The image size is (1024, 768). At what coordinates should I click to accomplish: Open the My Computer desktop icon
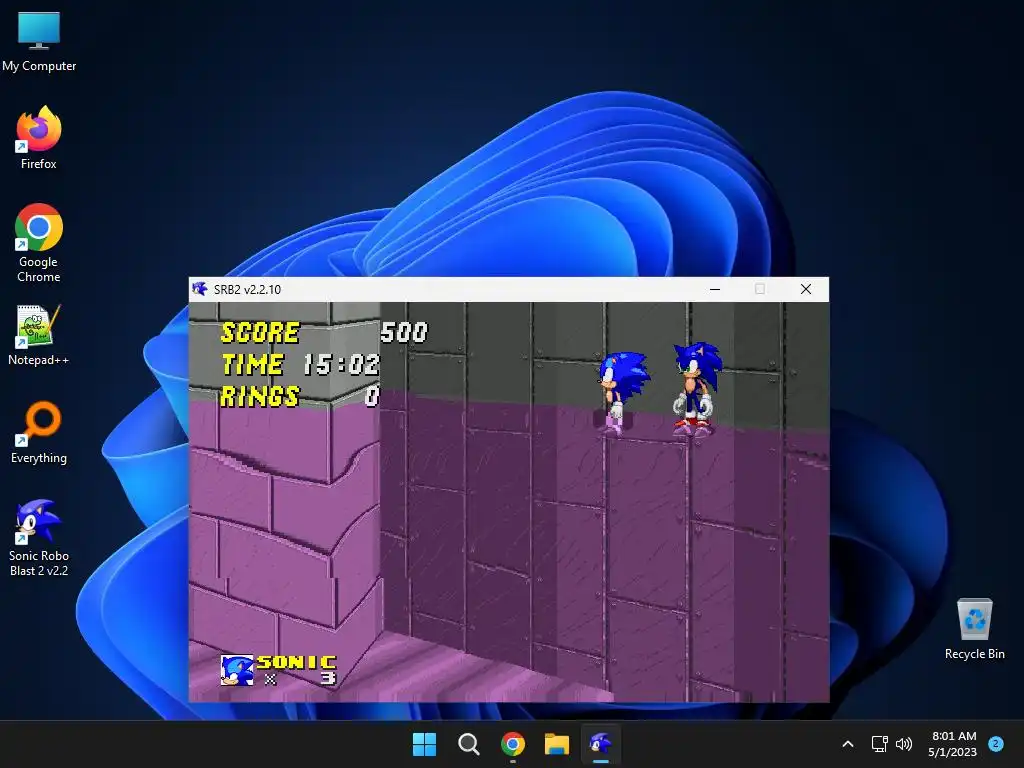[x=39, y=41]
